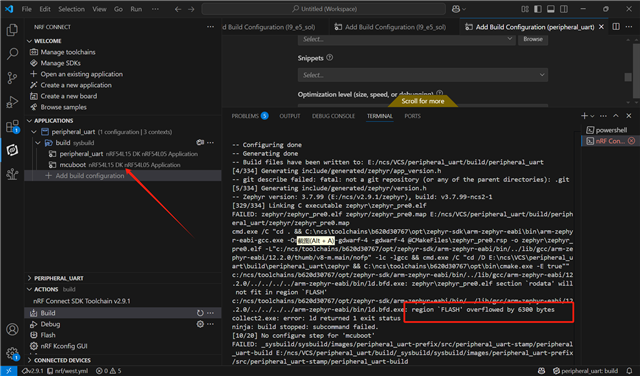Open the Run menu

[136, 9]
